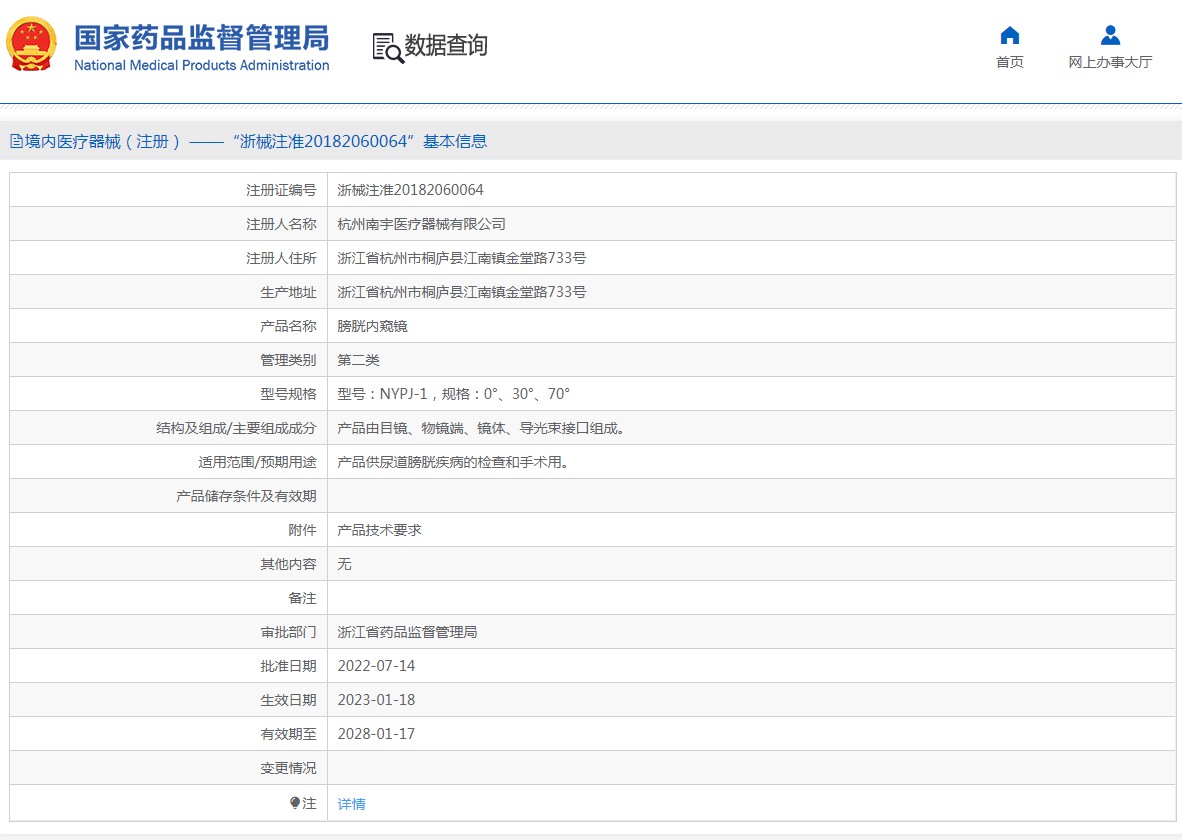Click the 备注 row label

(x=302, y=598)
